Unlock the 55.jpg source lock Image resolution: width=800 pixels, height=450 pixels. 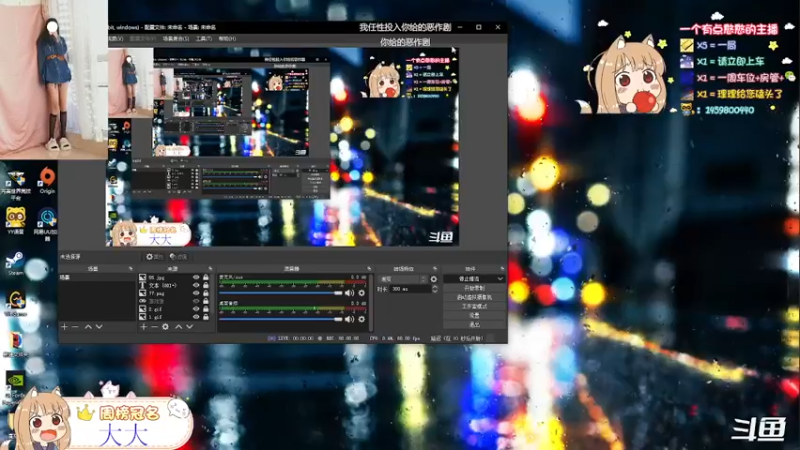(x=206, y=278)
